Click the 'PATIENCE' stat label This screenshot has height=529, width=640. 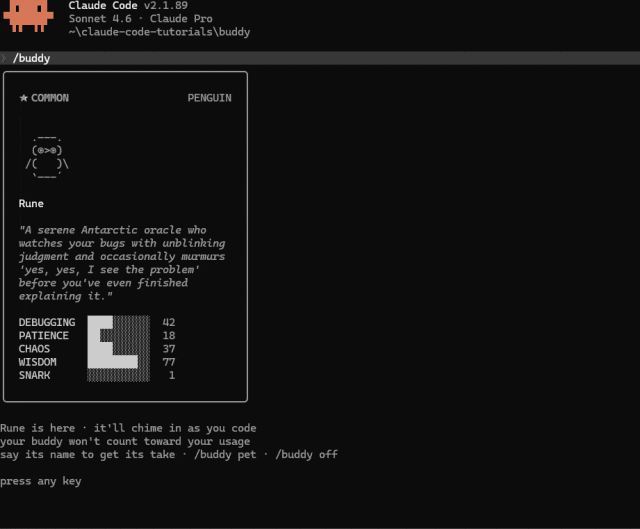[44, 336]
